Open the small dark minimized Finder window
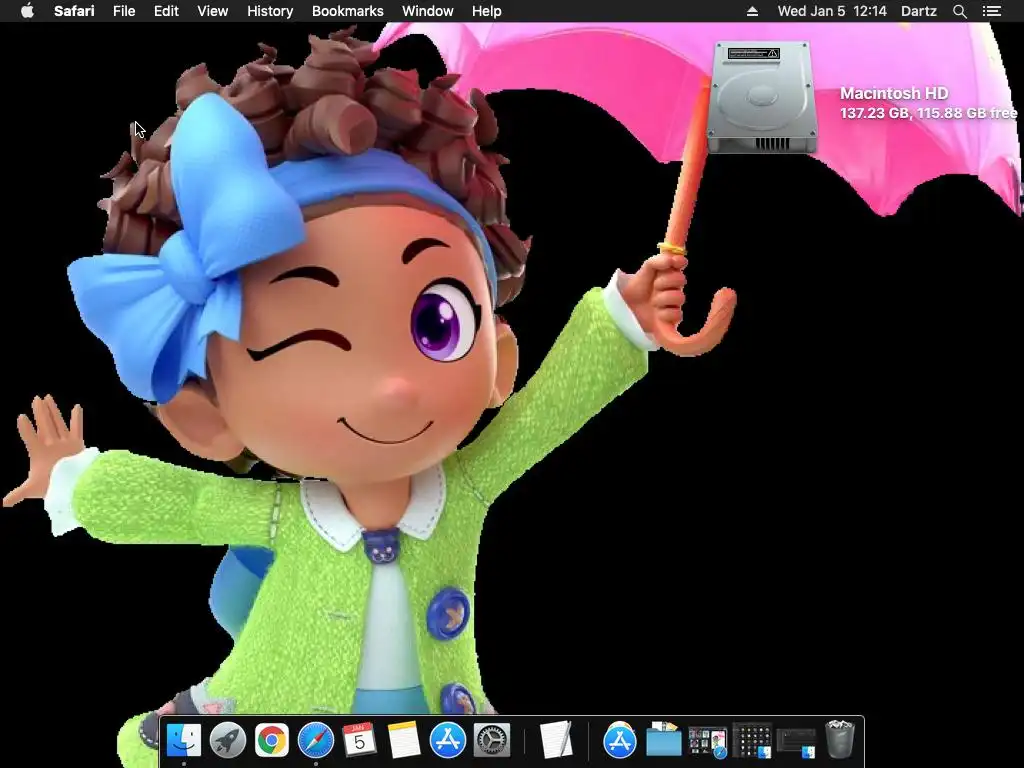Image resolution: width=1024 pixels, height=768 pixels. tap(796, 743)
